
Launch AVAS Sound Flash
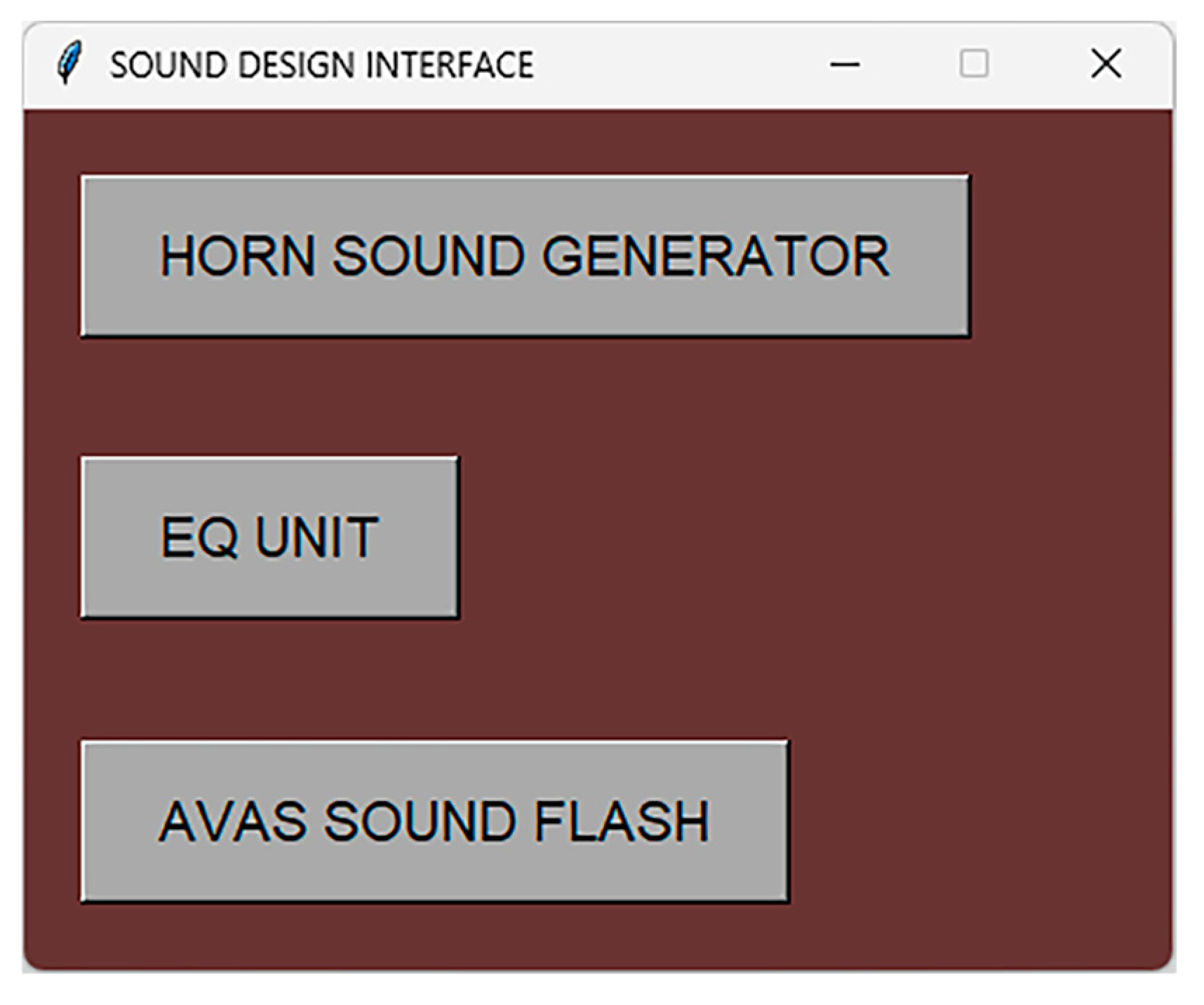click(x=434, y=821)
